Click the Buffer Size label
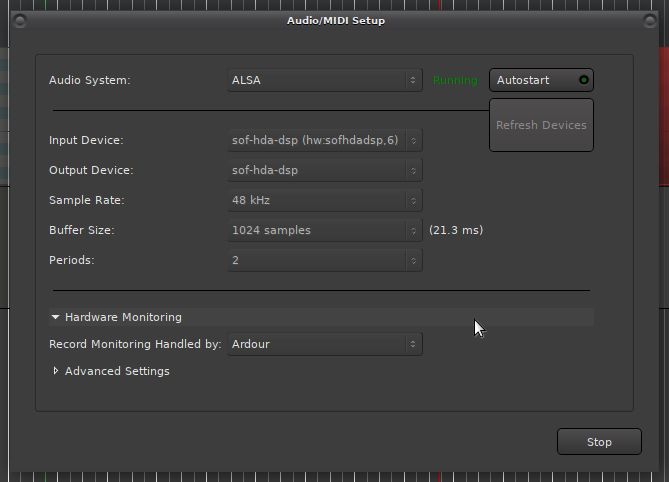This screenshot has height=482, width=669. pyautogui.click(x=82, y=230)
